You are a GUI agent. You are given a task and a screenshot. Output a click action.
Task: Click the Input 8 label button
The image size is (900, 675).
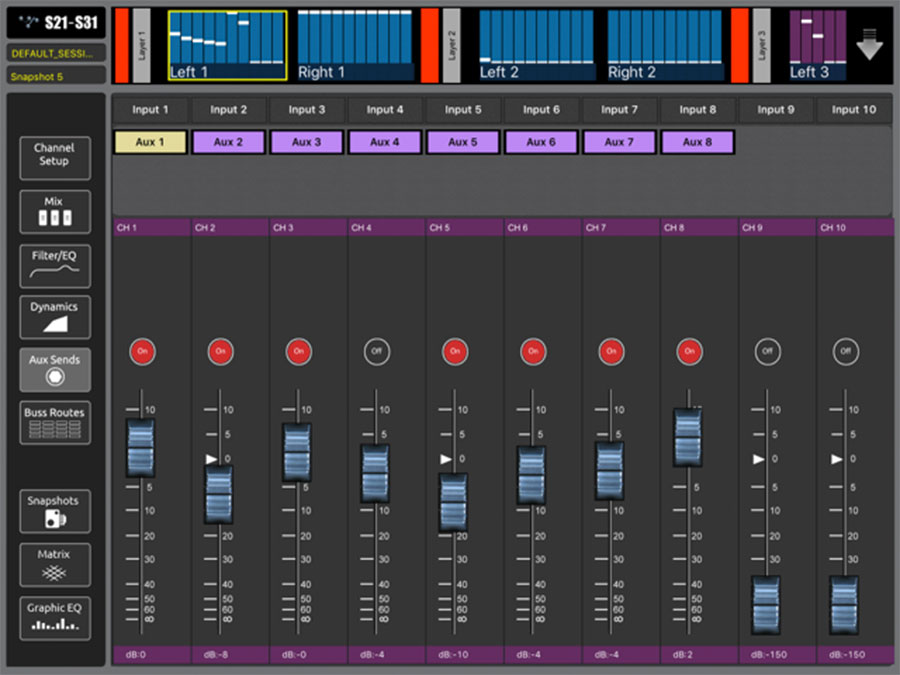click(698, 110)
